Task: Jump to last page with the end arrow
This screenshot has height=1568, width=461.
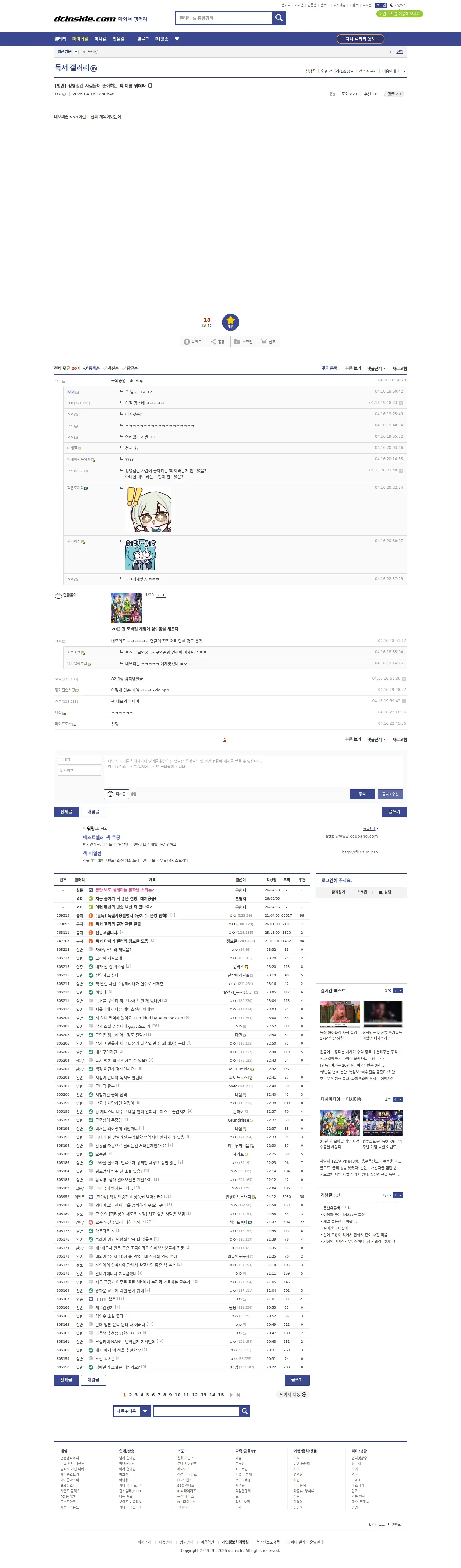Action: point(238,1395)
